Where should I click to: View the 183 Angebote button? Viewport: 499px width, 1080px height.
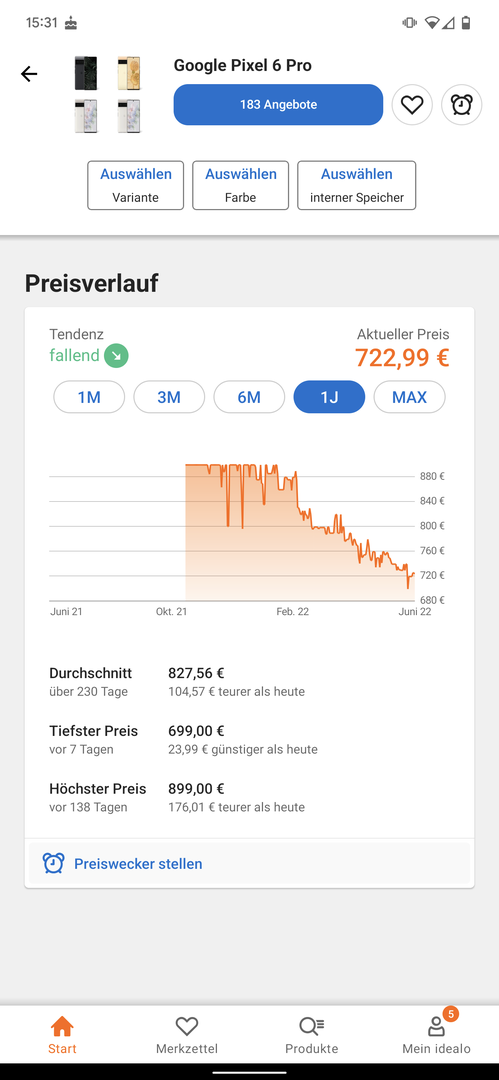tap(278, 105)
